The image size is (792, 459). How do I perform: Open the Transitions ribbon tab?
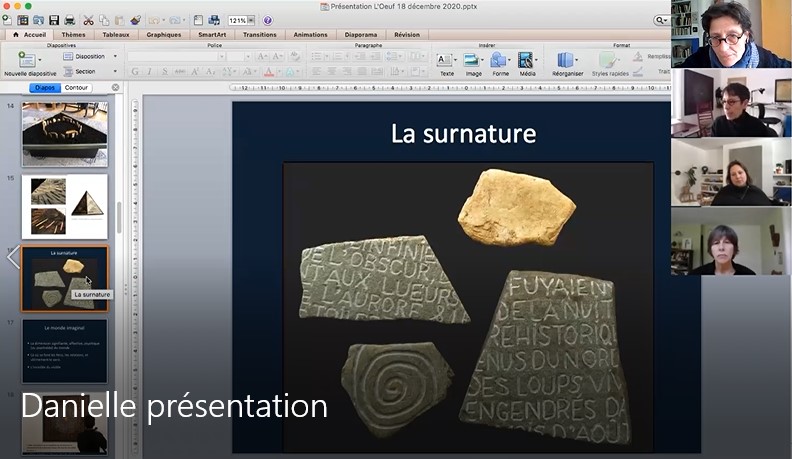point(259,34)
